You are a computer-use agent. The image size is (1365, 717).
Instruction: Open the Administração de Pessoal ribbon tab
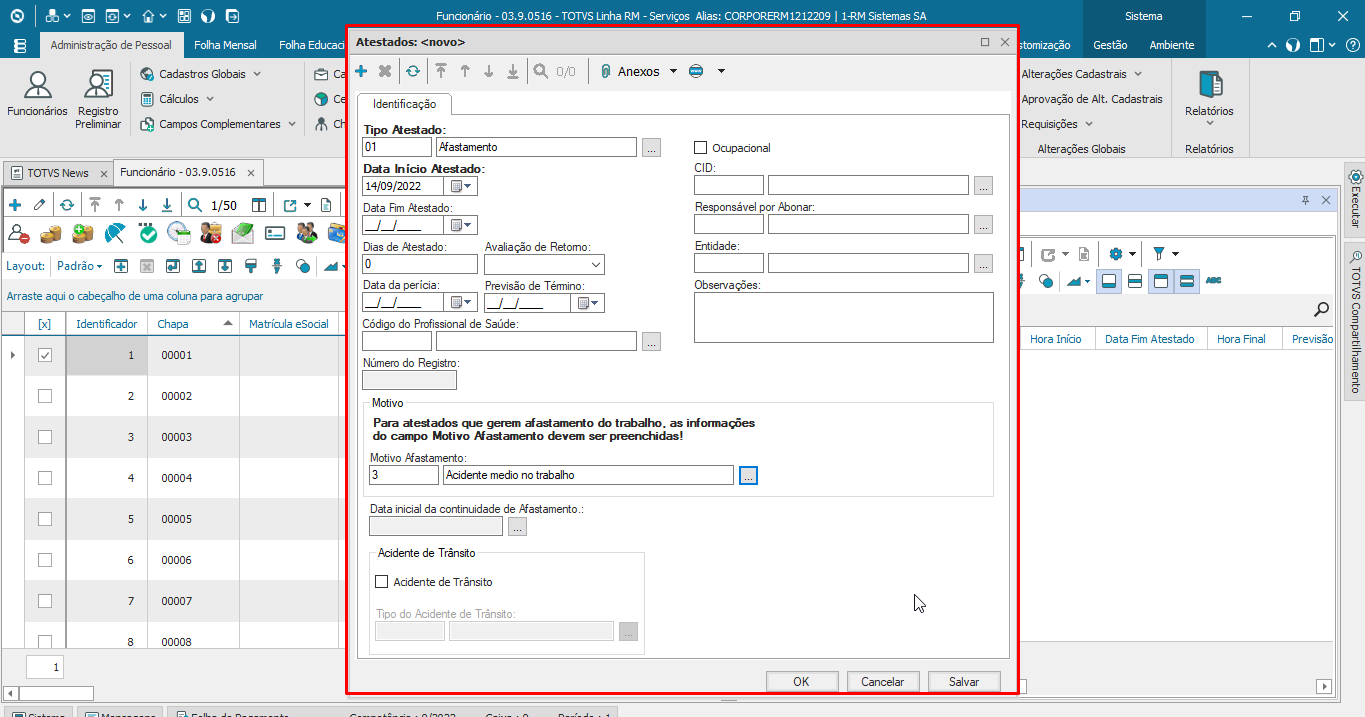111,45
